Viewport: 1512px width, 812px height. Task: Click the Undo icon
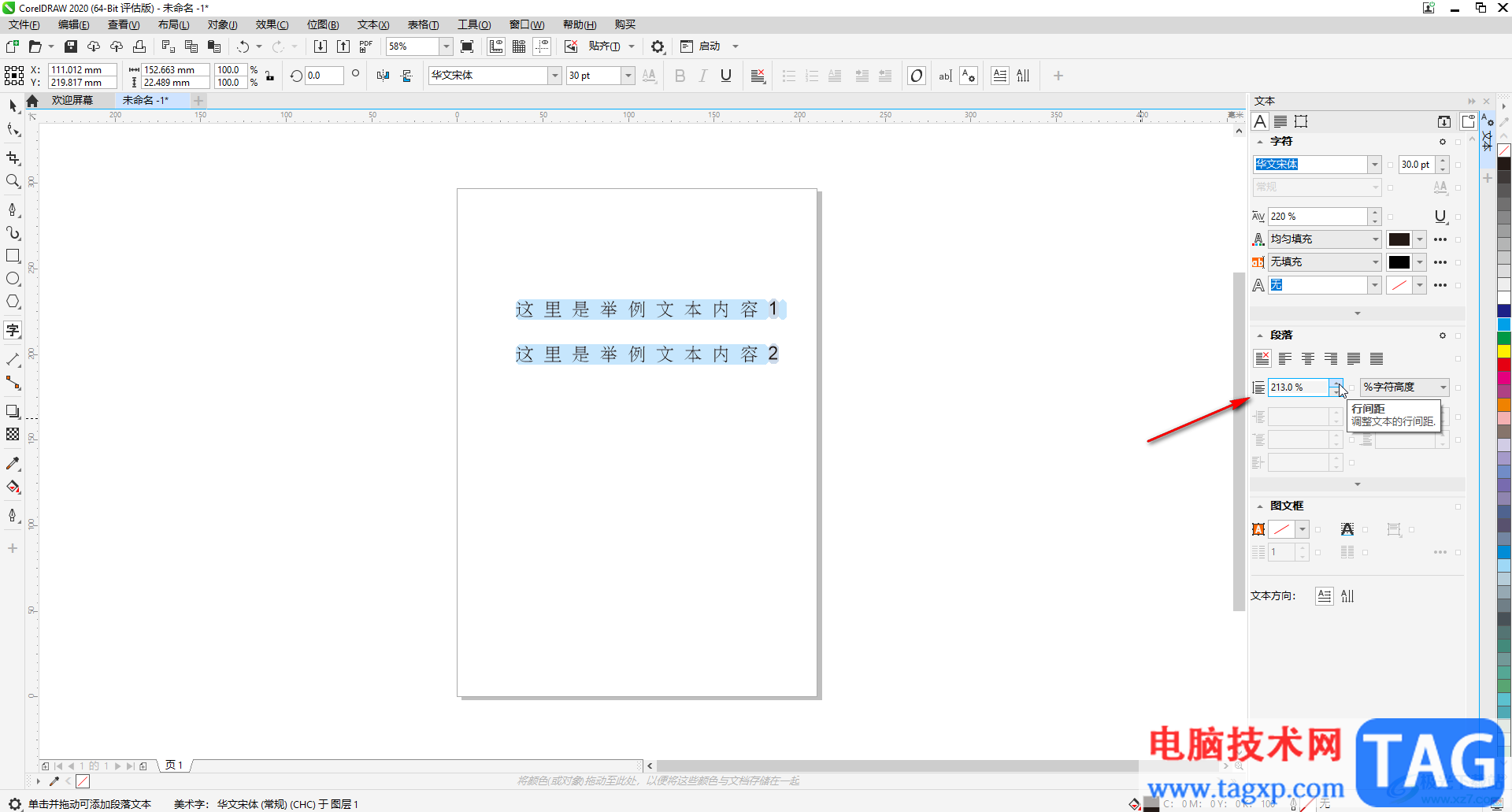tap(243, 46)
